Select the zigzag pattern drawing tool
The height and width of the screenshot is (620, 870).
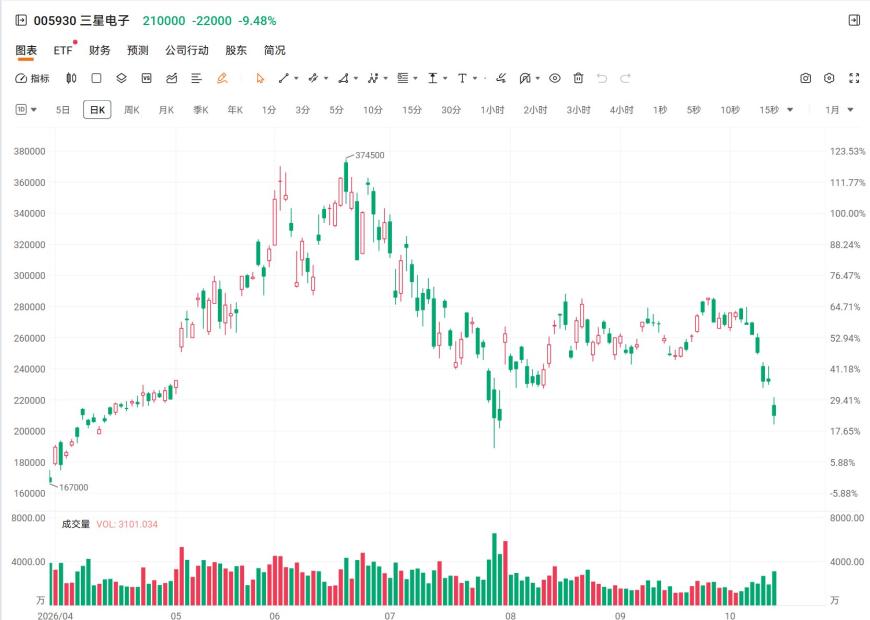coord(373,78)
